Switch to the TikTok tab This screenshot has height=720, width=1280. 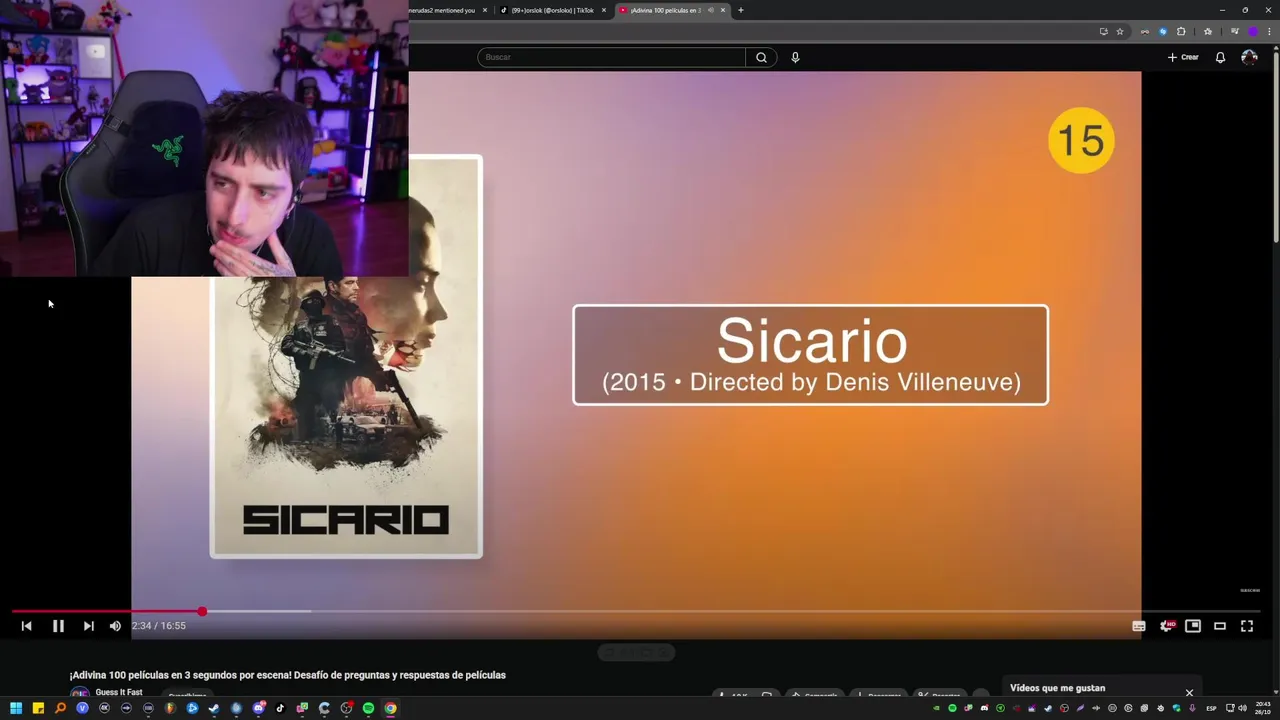pyautogui.click(x=552, y=10)
